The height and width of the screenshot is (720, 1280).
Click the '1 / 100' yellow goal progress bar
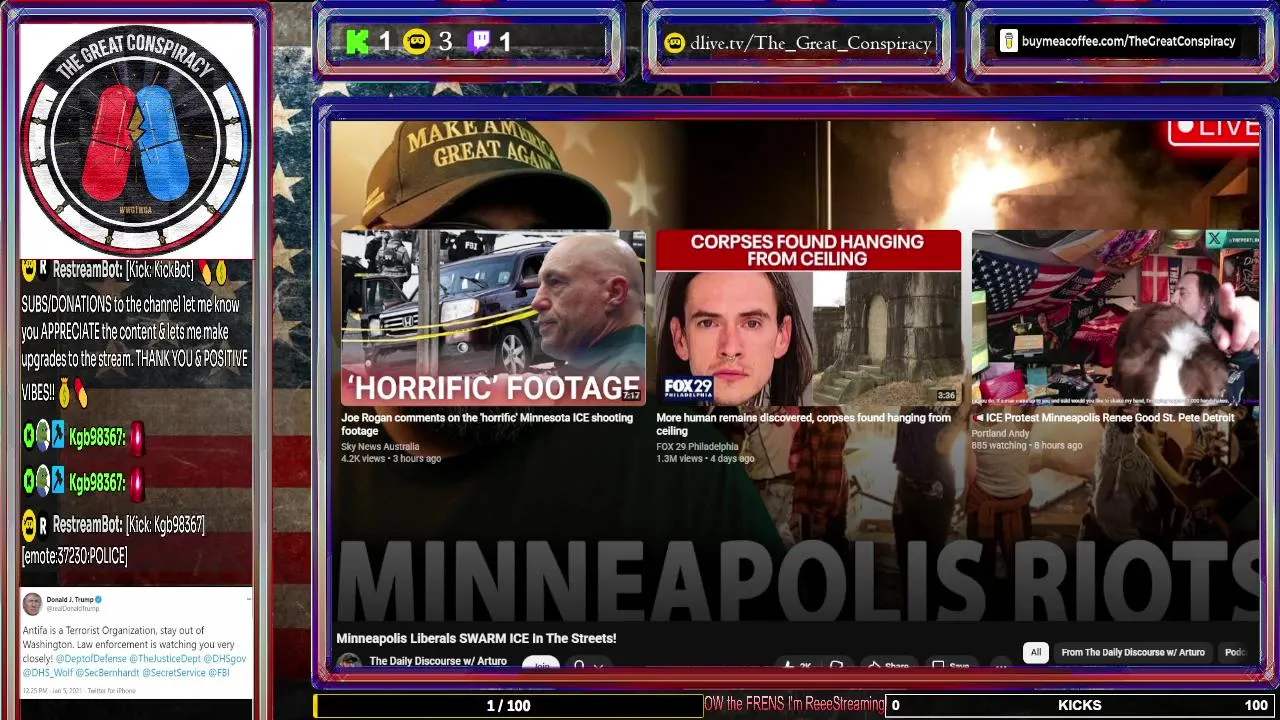point(508,705)
